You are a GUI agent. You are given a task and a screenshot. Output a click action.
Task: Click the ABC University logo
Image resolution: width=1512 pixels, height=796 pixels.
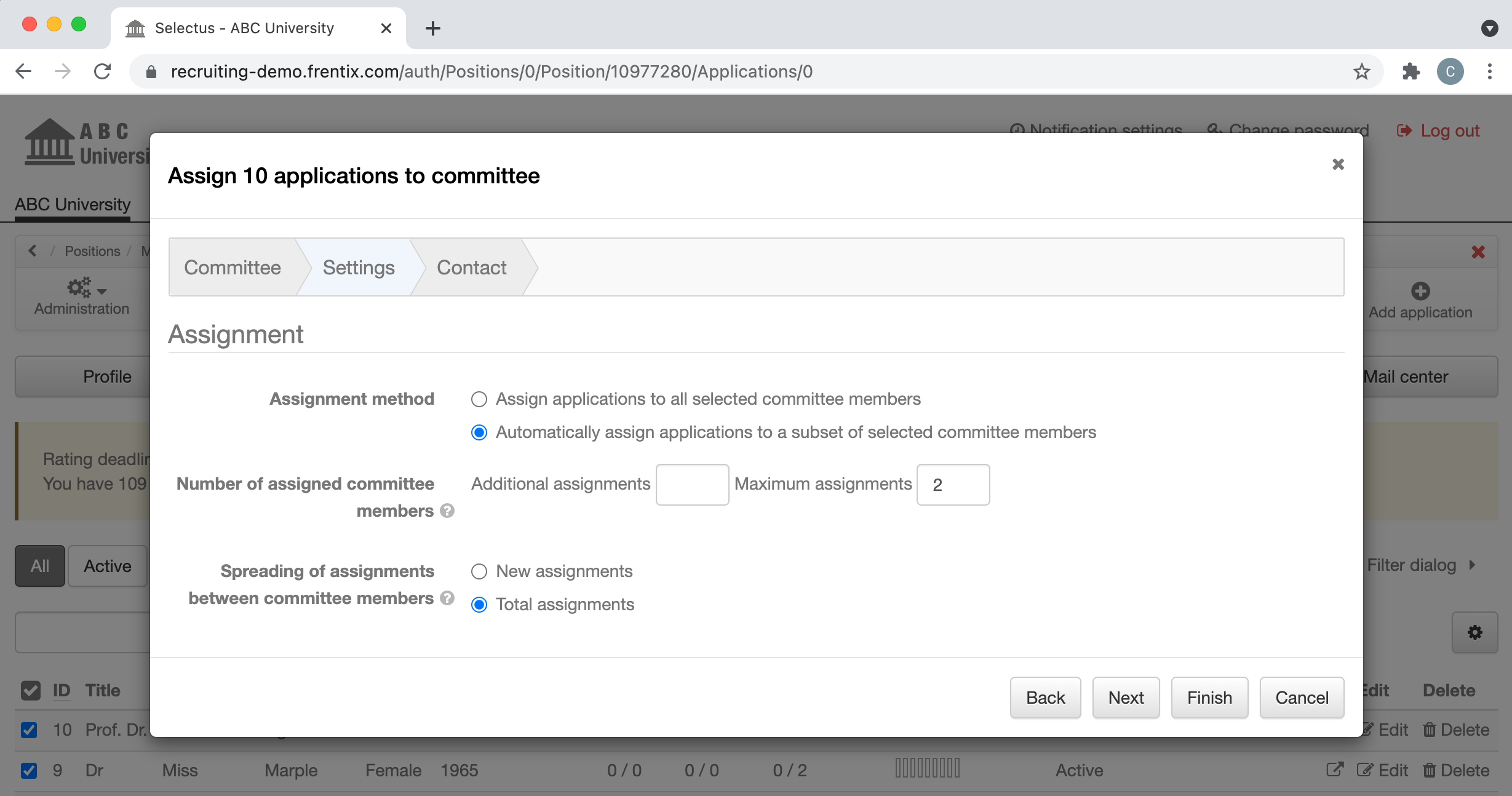pyautogui.click(x=86, y=143)
